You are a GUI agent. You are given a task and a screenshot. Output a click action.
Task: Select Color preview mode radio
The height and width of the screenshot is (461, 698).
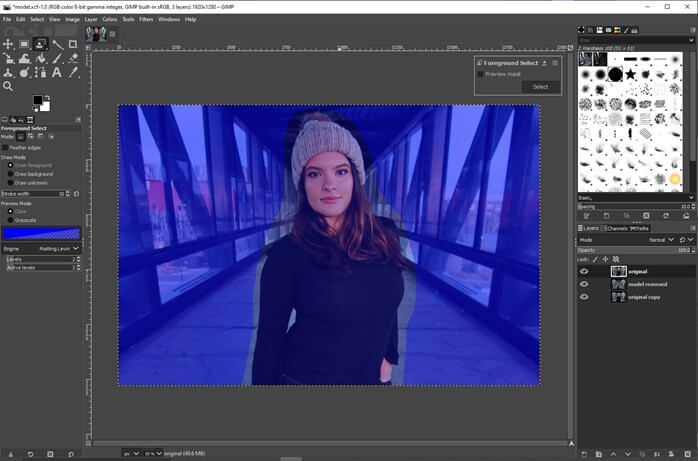(10, 211)
